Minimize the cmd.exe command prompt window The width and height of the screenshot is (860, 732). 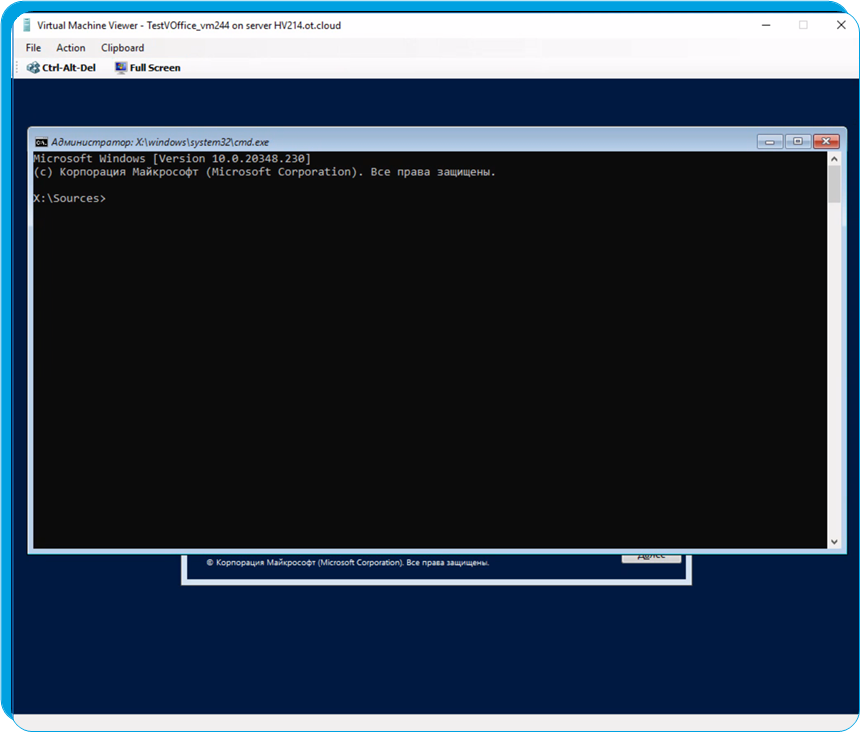point(770,141)
